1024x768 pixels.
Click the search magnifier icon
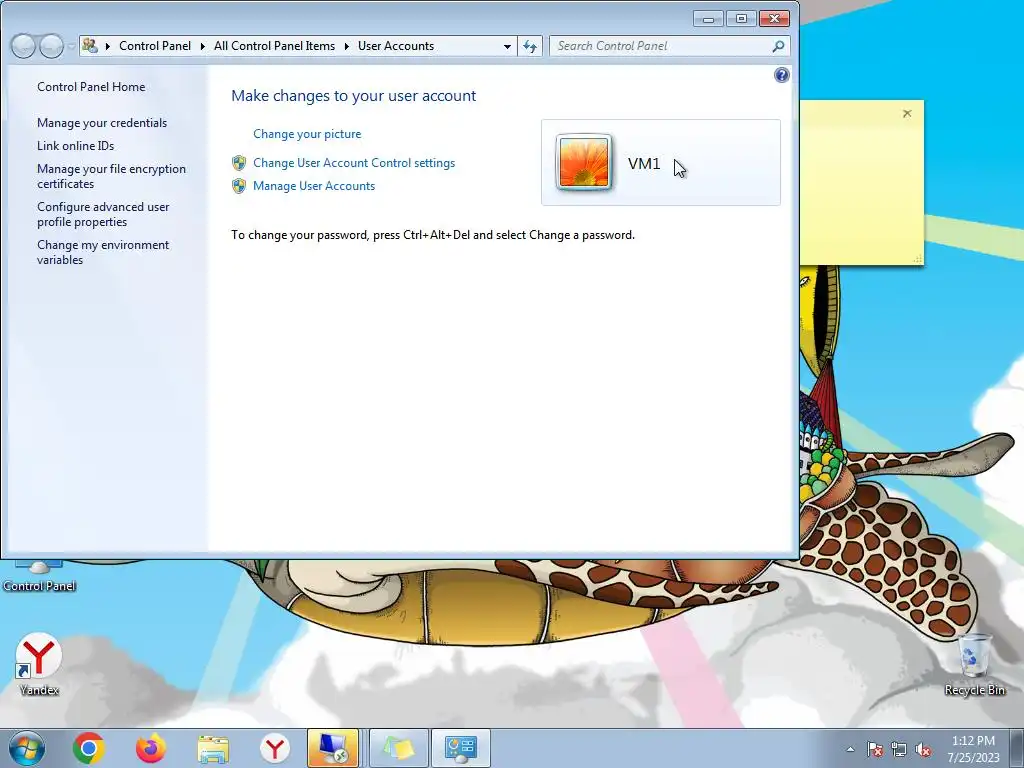click(x=778, y=46)
